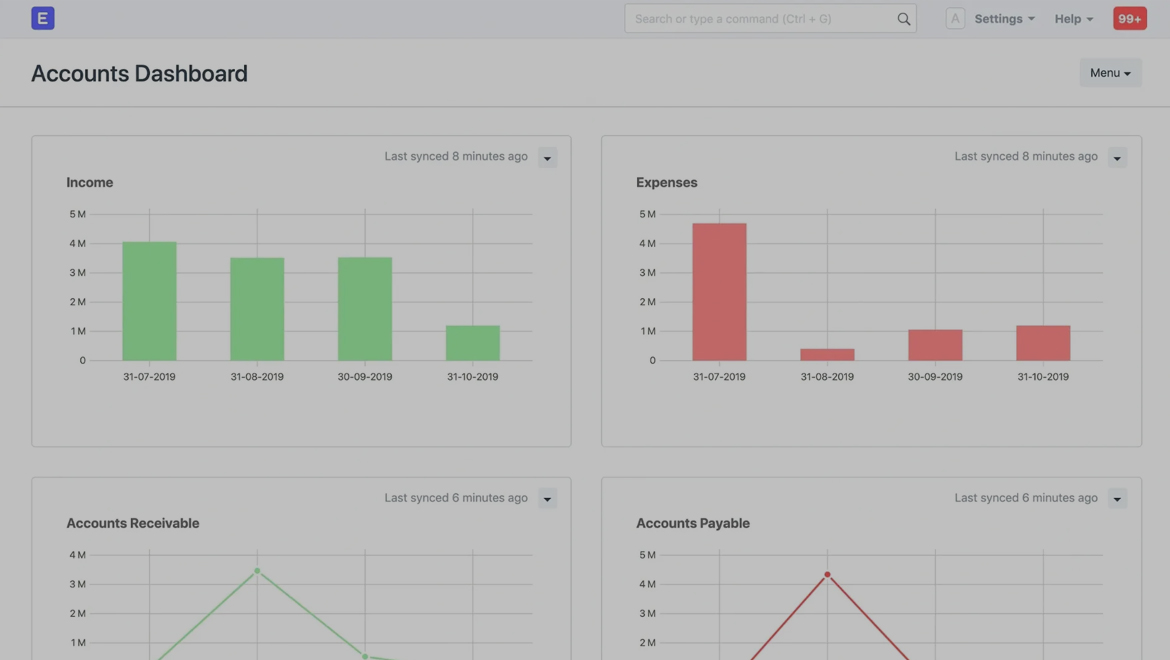Select the Expenses bar for 30-09-2019
This screenshot has height=660, width=1170.
click(935, 345)
